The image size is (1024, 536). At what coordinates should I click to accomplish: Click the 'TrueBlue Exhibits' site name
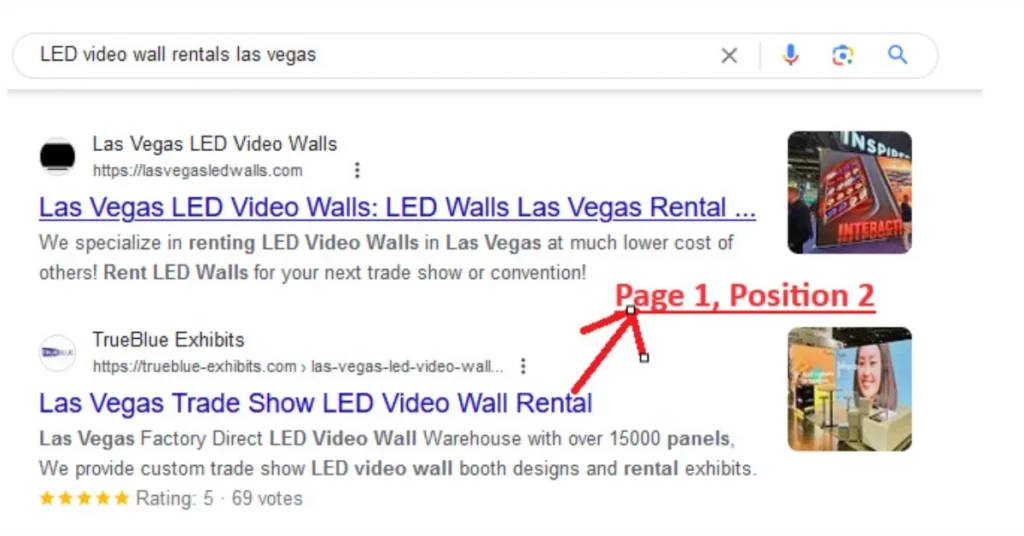(x=168, y=339)
